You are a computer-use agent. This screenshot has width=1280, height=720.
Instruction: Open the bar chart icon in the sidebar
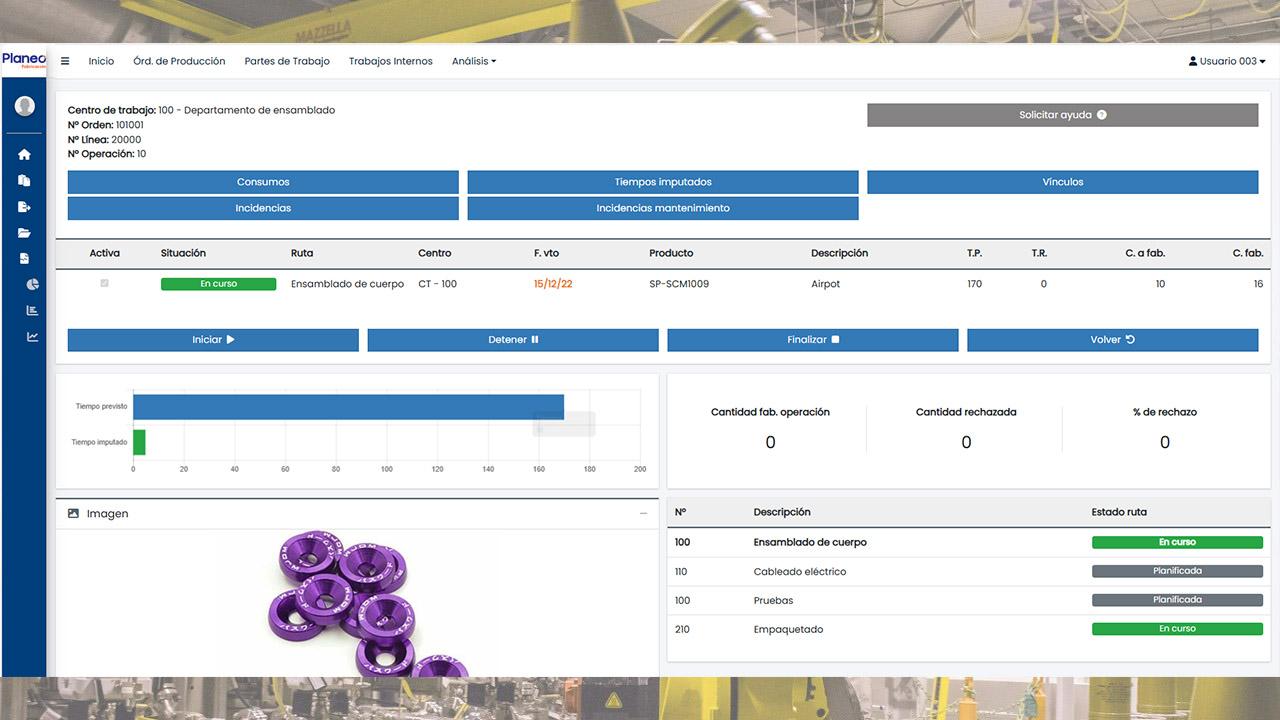[x=22, y=310]
